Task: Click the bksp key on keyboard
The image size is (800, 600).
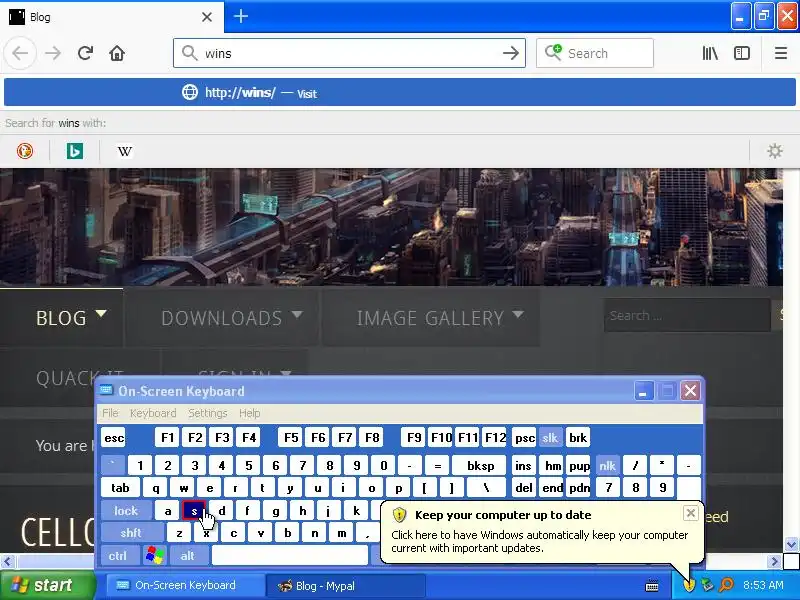Action: pyautogui.click(x=480, y=465)
